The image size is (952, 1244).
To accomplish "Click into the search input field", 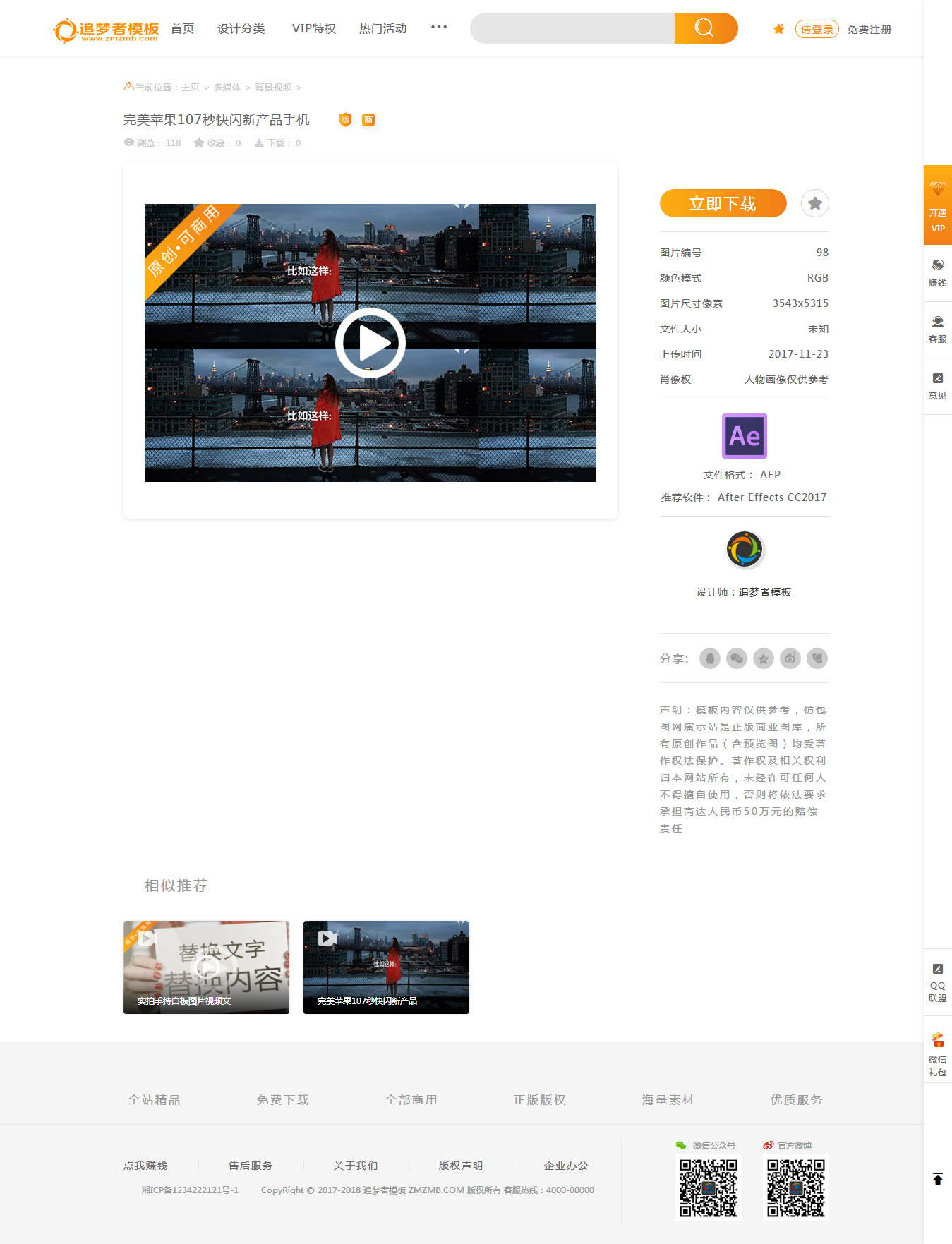I will (x=572, y=28).
